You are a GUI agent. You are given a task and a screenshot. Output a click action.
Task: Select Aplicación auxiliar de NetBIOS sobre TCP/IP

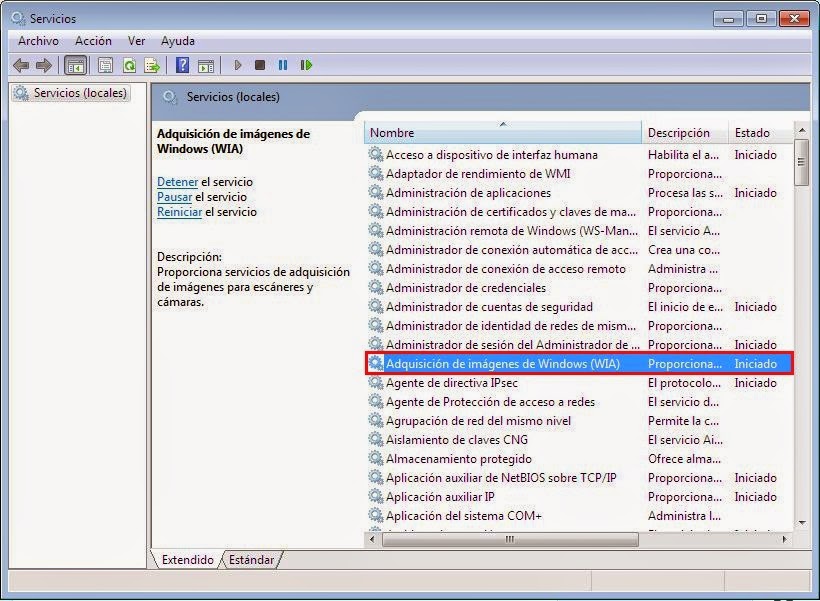[579, 478]
